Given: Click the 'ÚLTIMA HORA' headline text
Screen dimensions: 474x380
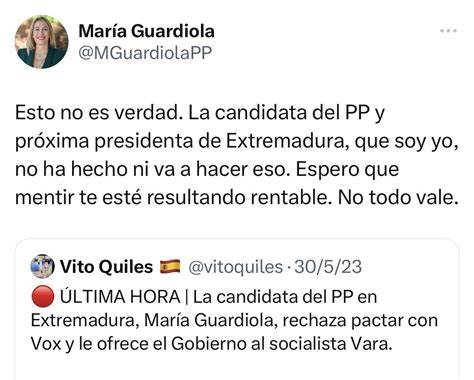Looking at the screenshot, I should tap(120, 296).
